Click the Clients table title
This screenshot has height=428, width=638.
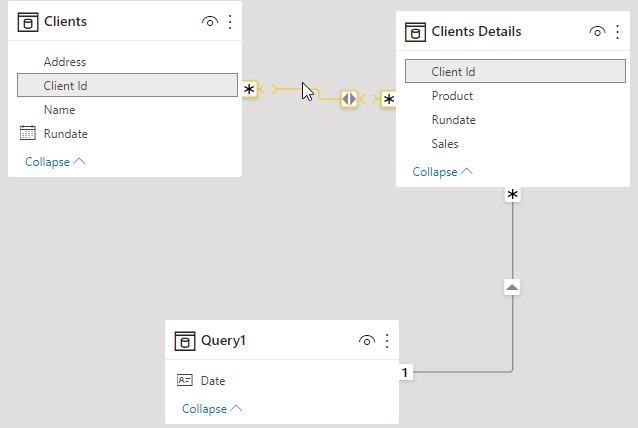pyautogui.click(x=65, y=21)
